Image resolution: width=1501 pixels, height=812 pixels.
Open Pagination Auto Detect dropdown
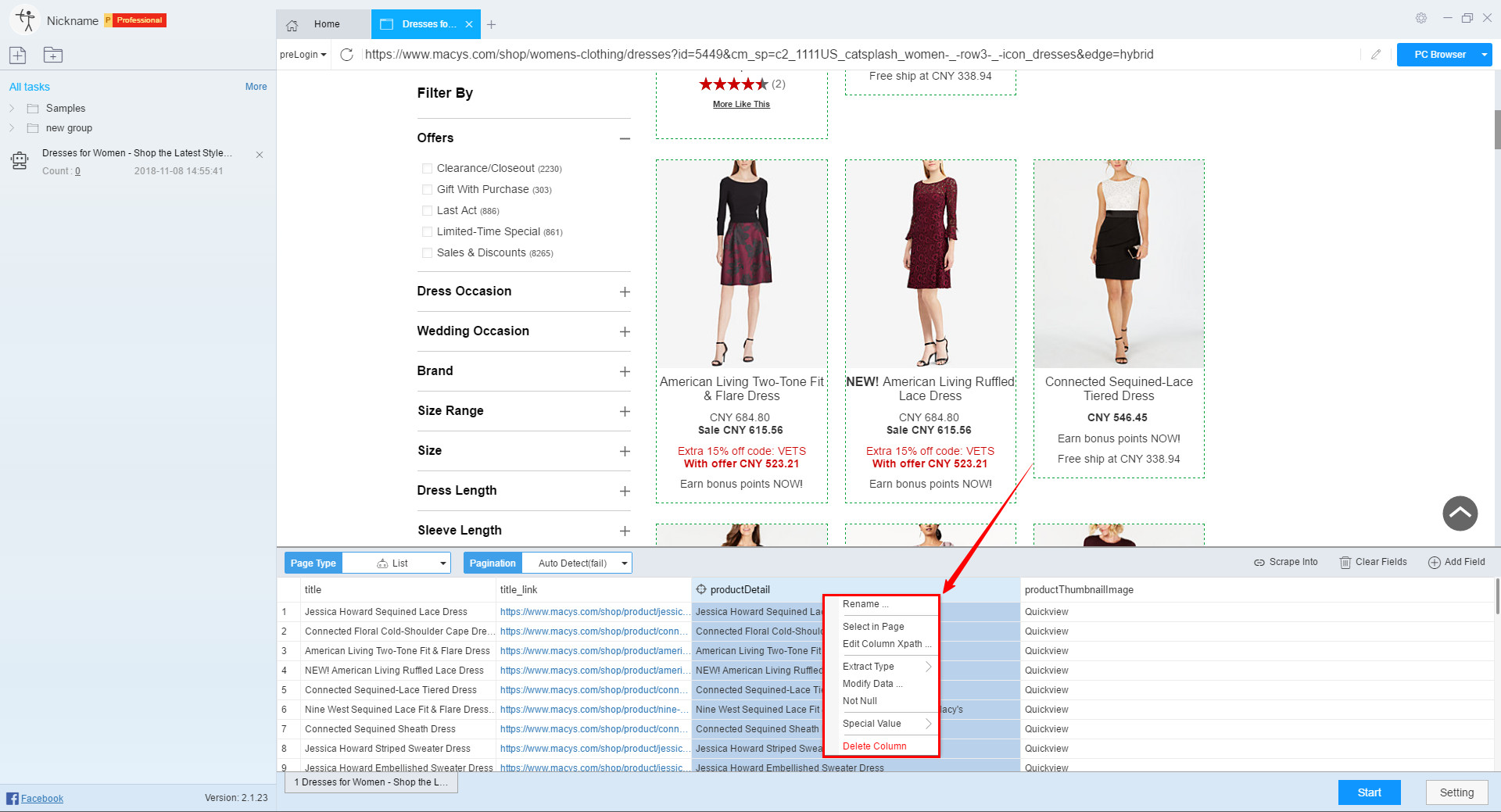click(577, 563)
